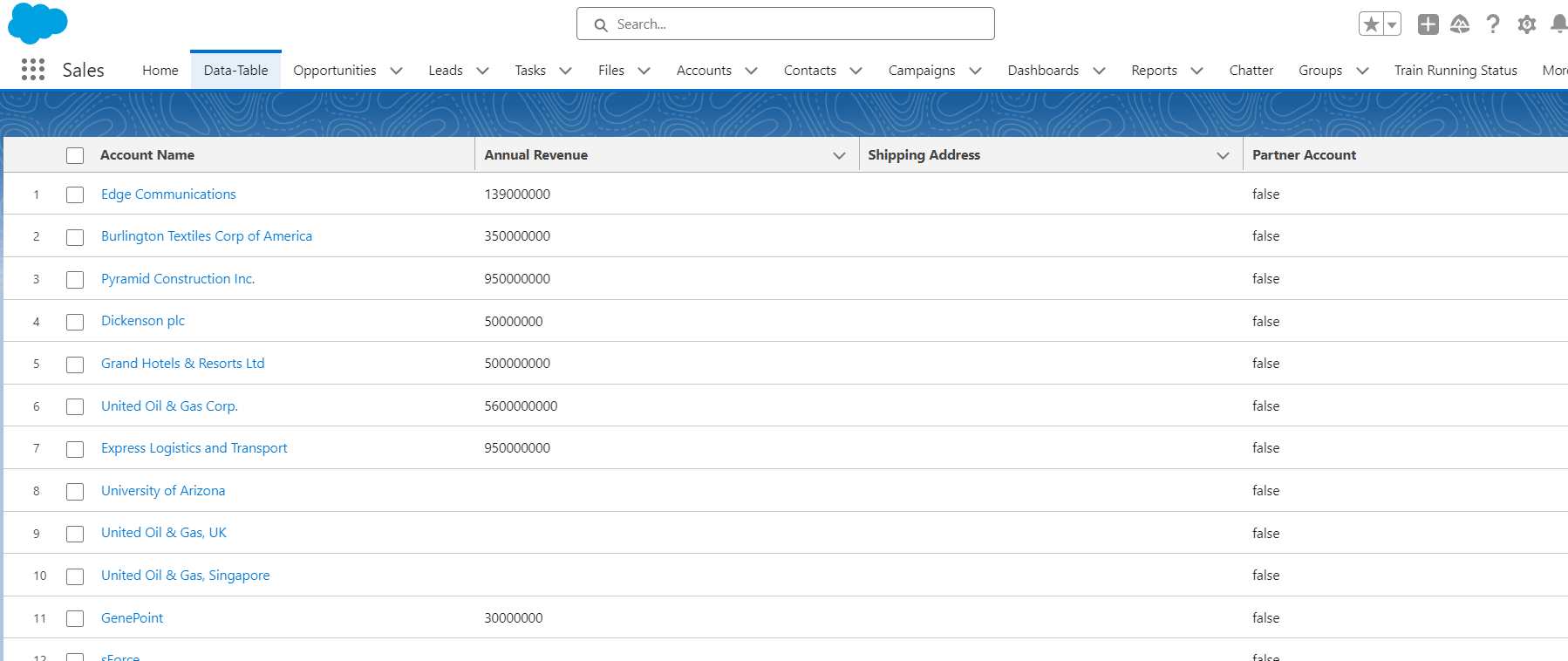Select the Express Logistics row checkbox
Screen dimensions: 1568x661
click(x=75, y=449)
